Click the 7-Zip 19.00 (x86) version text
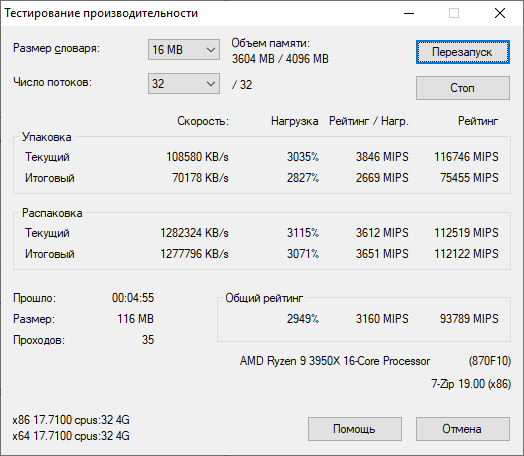This screenshot has width=524, height=456. [x=471, y=384]
